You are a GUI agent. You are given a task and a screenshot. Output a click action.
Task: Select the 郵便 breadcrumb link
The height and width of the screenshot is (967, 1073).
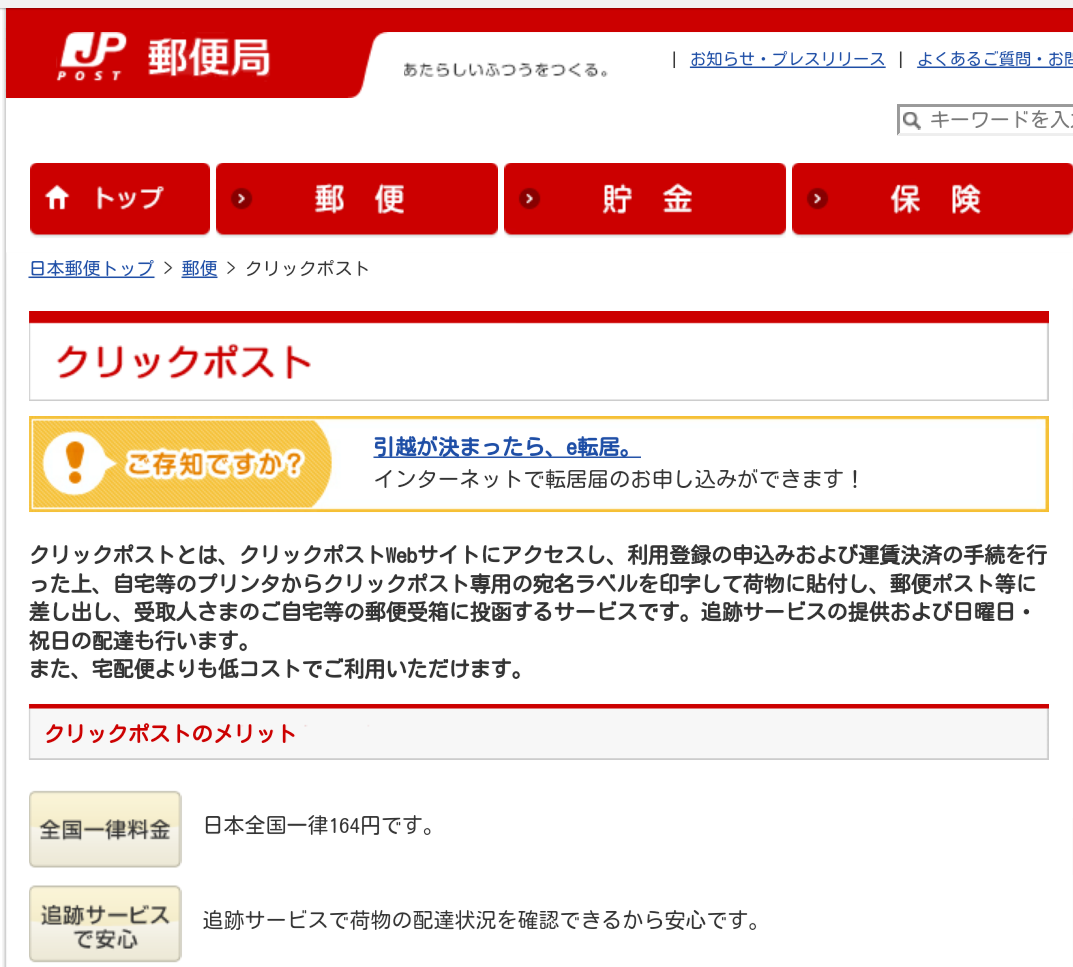(199, 268)
